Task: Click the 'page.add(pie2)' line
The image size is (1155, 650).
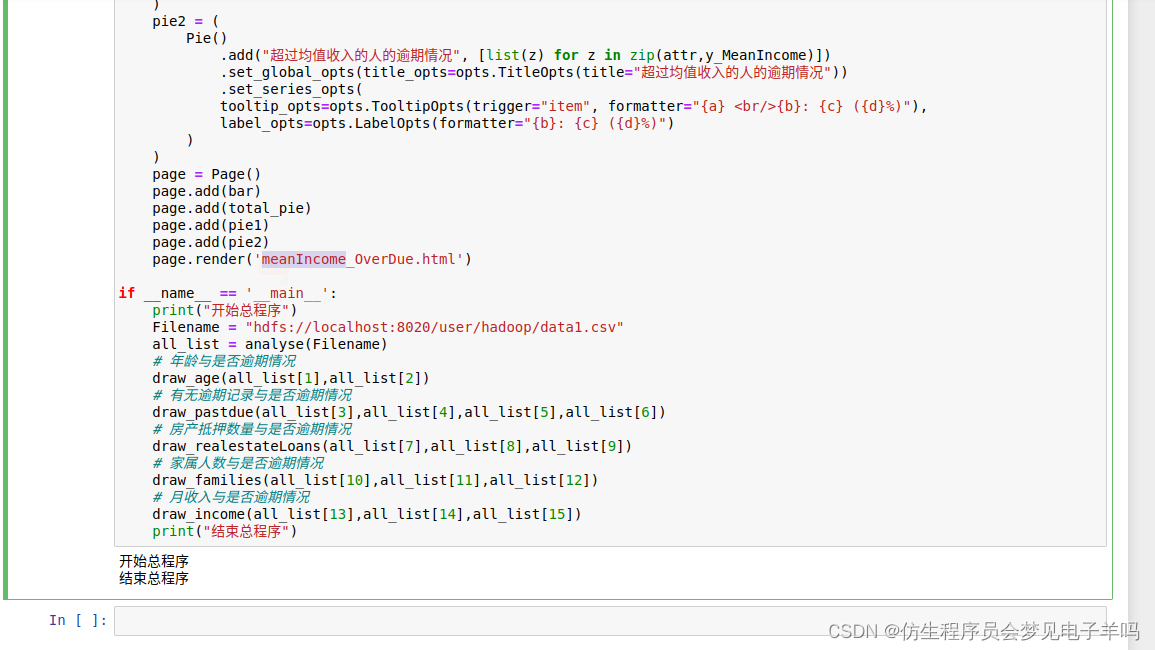Action: pyautogui.click(x=211, y=242)
